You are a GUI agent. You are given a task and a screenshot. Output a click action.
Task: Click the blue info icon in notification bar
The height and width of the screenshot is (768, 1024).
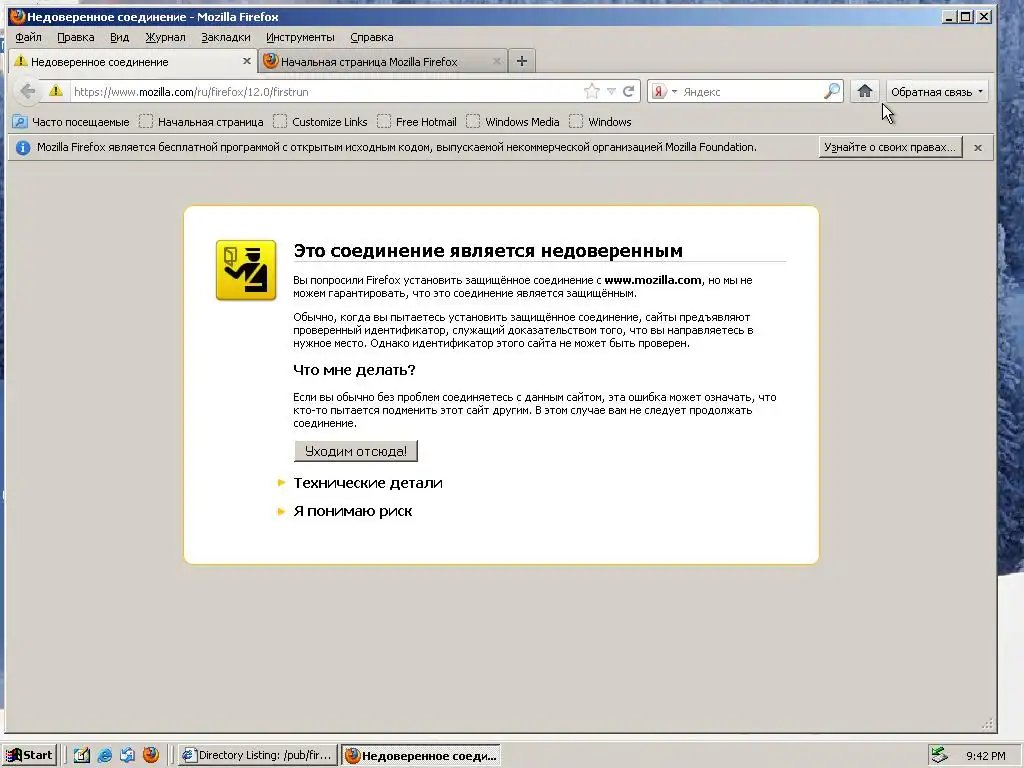tap(23, 148)
